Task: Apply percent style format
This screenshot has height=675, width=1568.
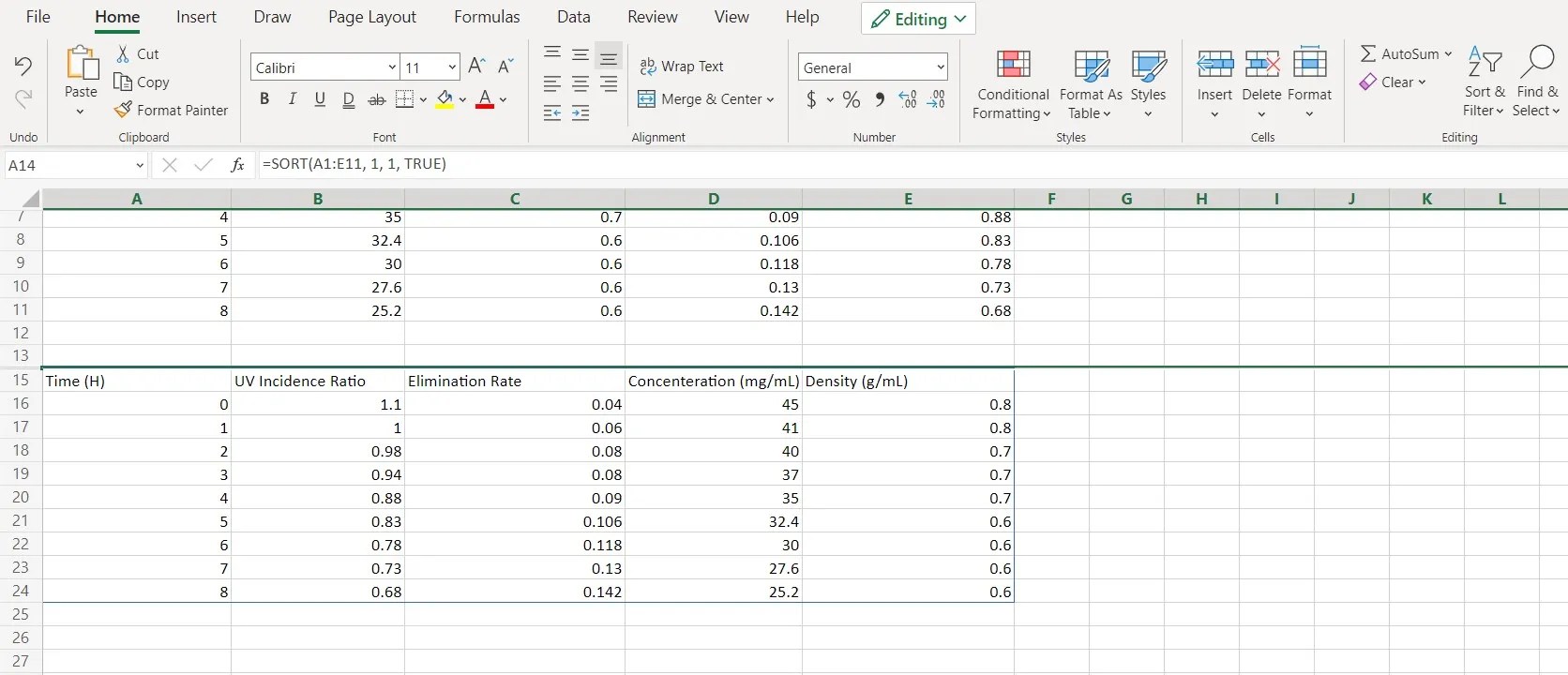Action: (x=852, y=99)
